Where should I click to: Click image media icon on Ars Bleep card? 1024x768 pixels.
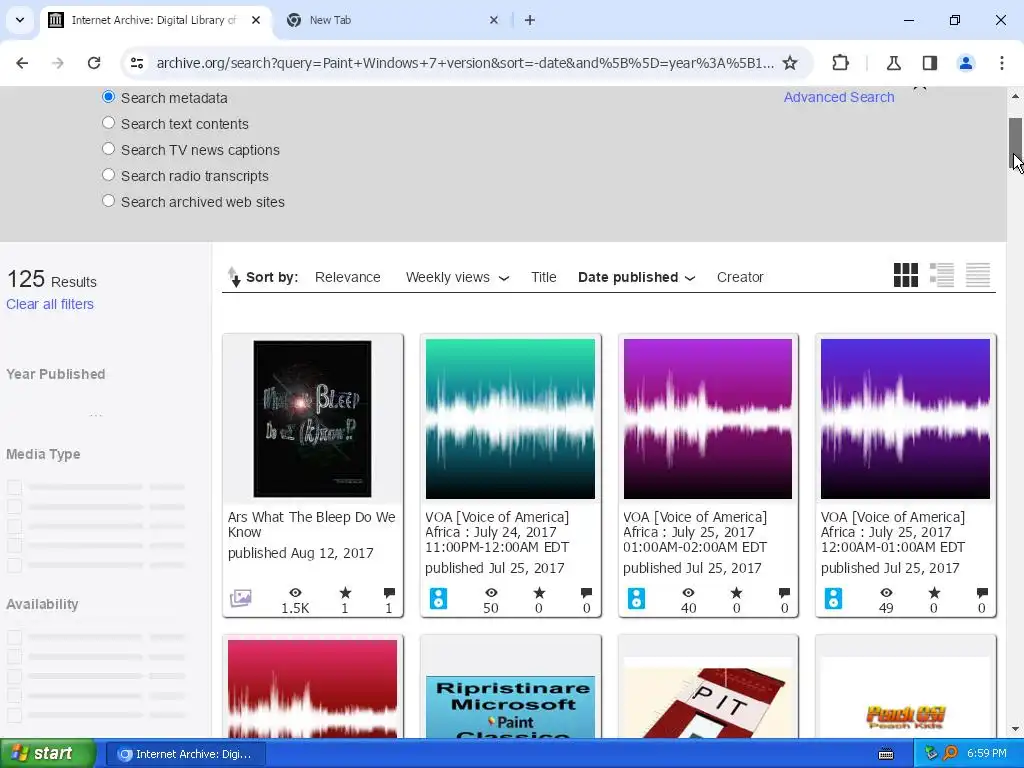[x=240, y=598]
